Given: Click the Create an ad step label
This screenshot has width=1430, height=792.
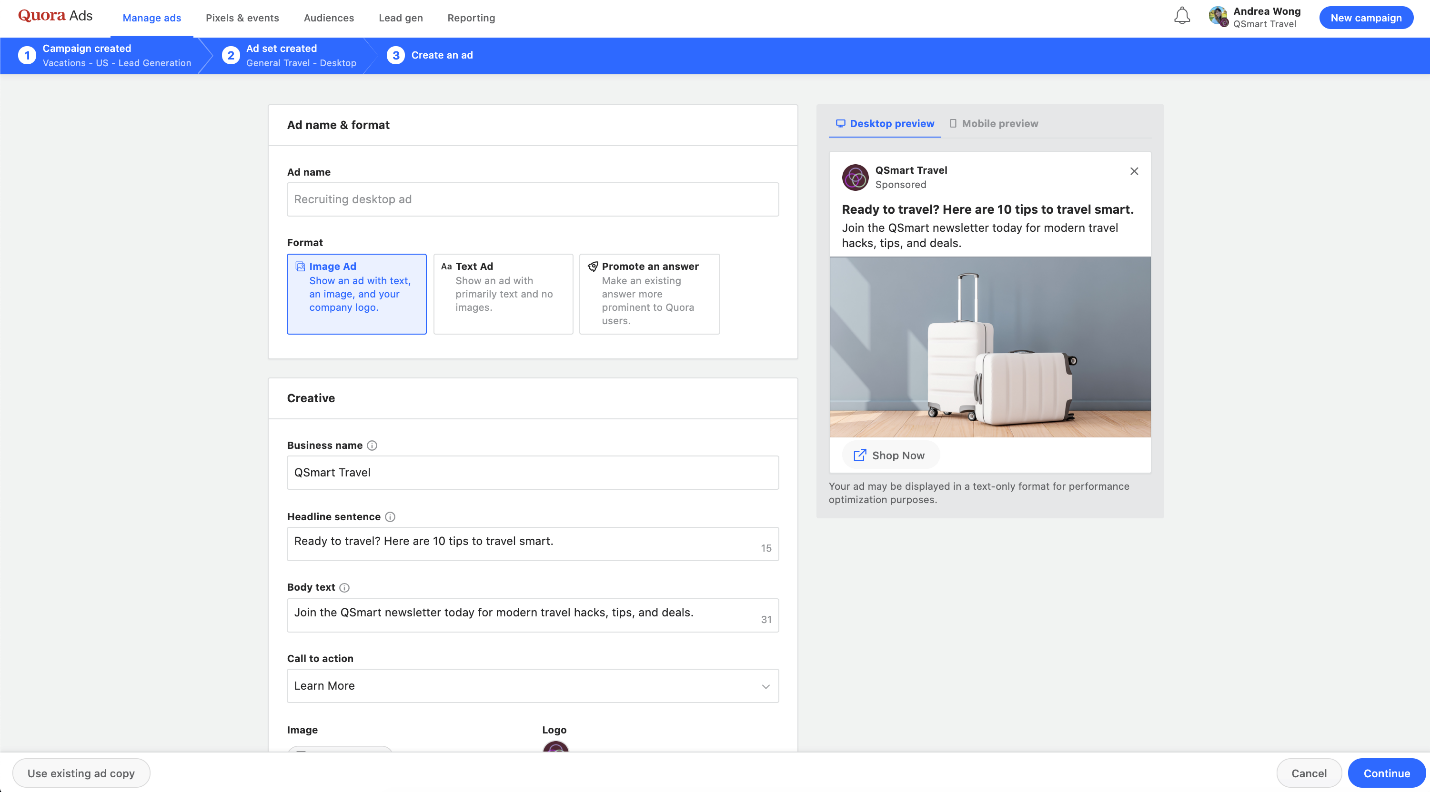Looking at the screenshot, I should 442,55.
